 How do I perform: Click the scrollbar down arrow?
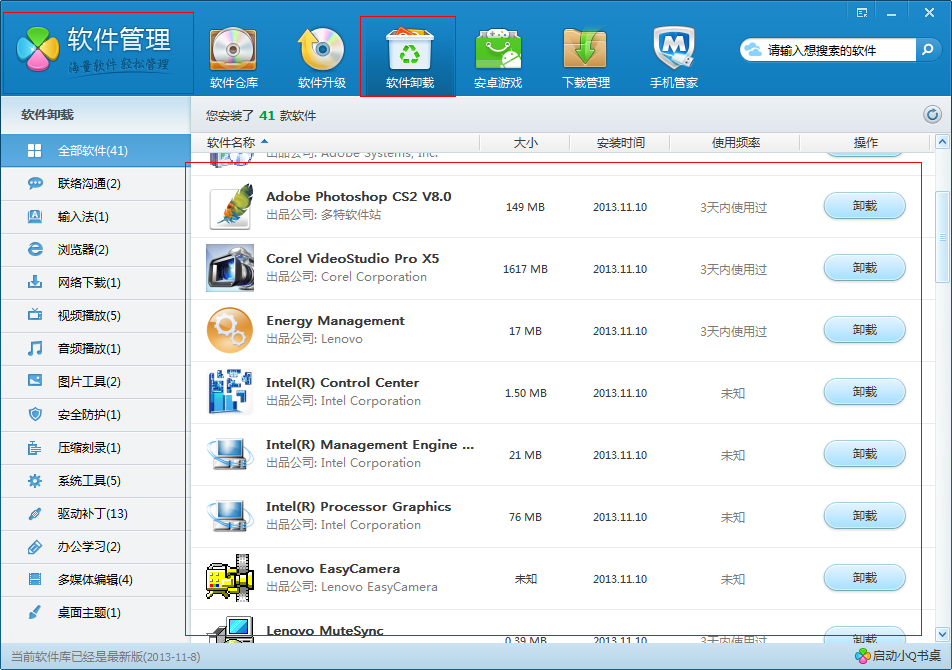(x=942, y=632)
